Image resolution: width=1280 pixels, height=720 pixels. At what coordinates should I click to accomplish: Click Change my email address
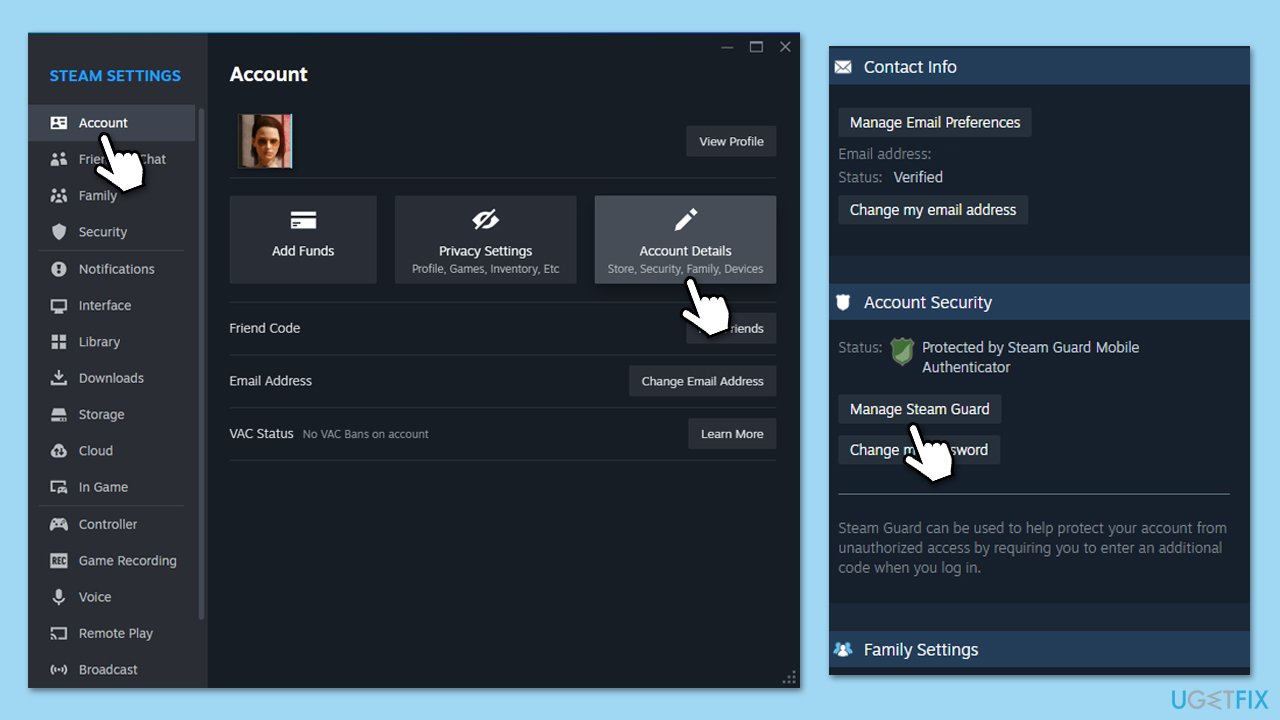click(x=932, y=210)
